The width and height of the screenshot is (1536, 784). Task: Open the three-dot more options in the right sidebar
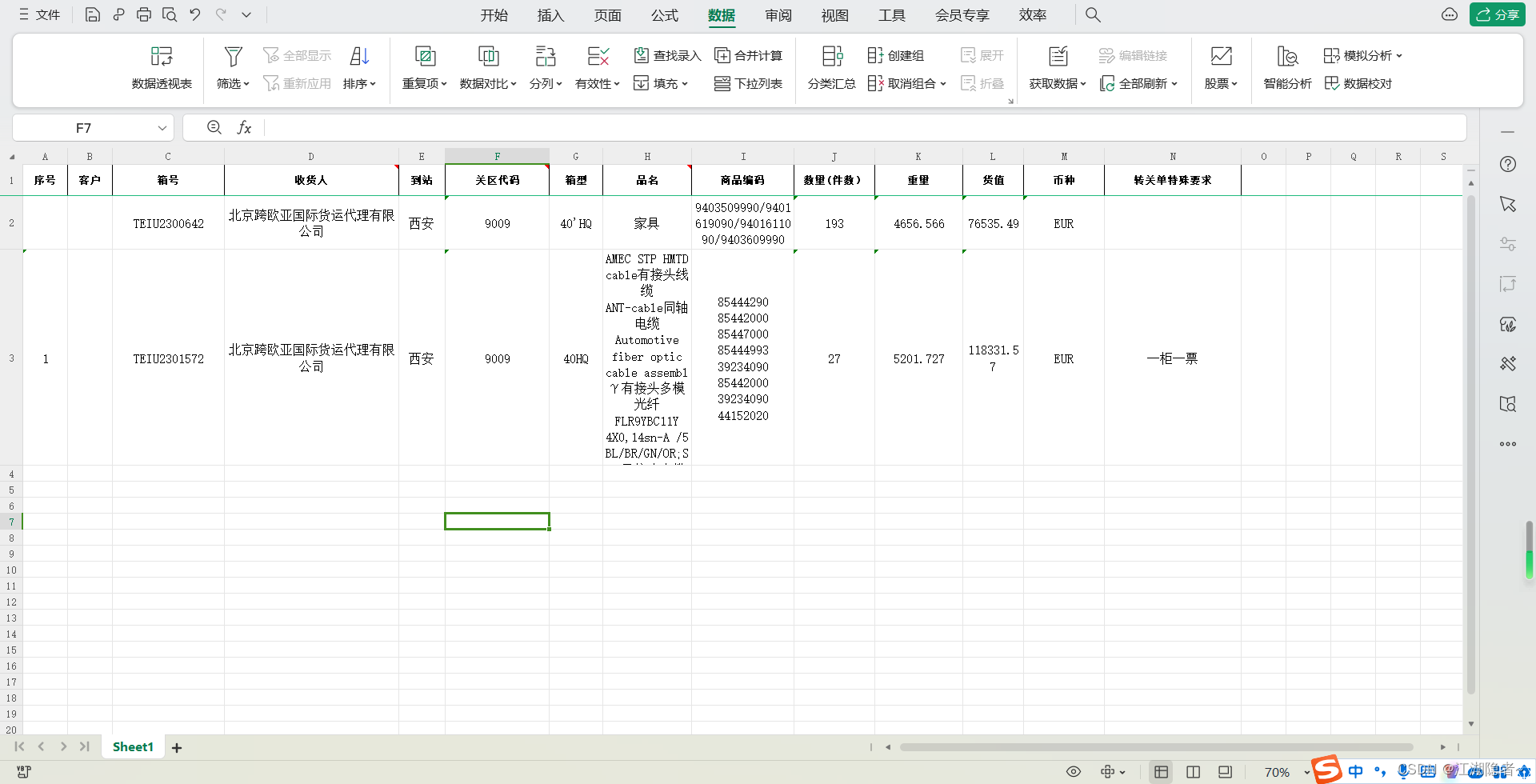click(1508, 444)
